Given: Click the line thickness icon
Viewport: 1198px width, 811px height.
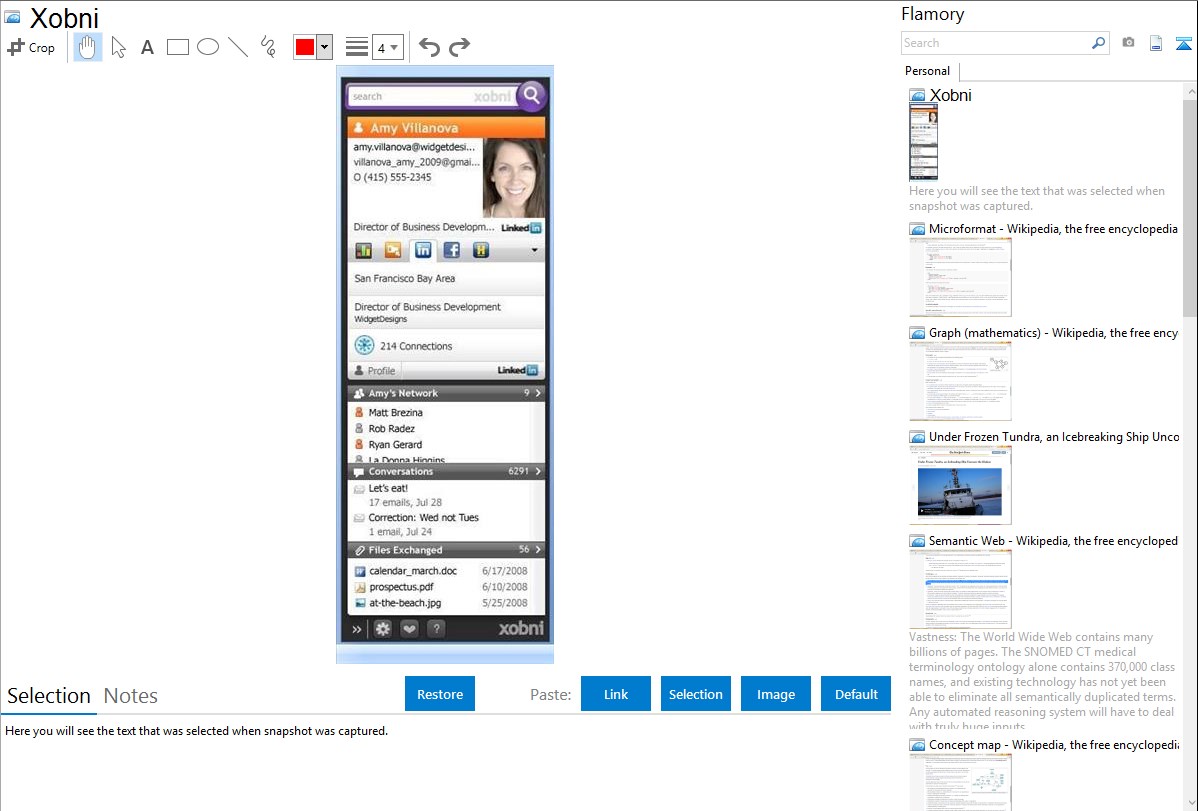Looking at the screenshot, I should coord(357,47).
